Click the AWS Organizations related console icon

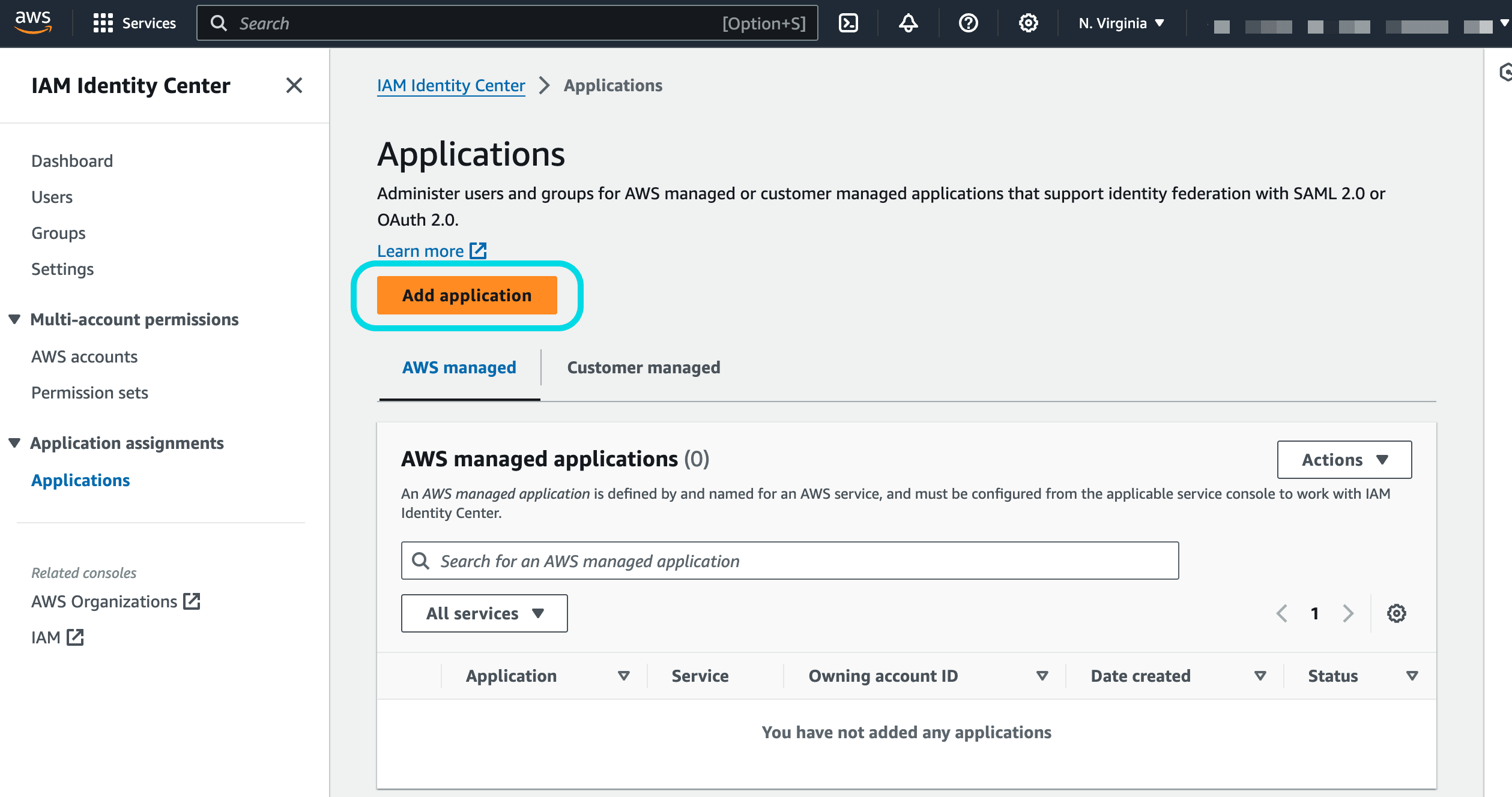tap(192, 600)
